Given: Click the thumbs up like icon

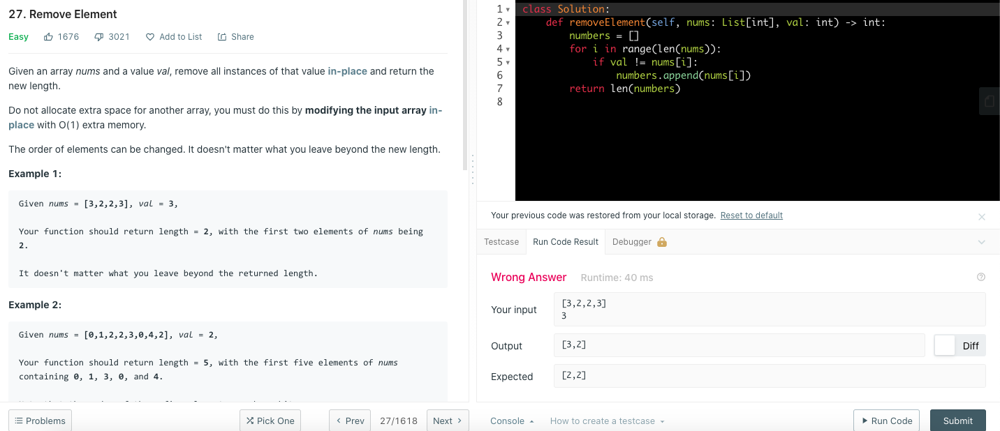Looking at the screenshot, I should pos(48,37).
